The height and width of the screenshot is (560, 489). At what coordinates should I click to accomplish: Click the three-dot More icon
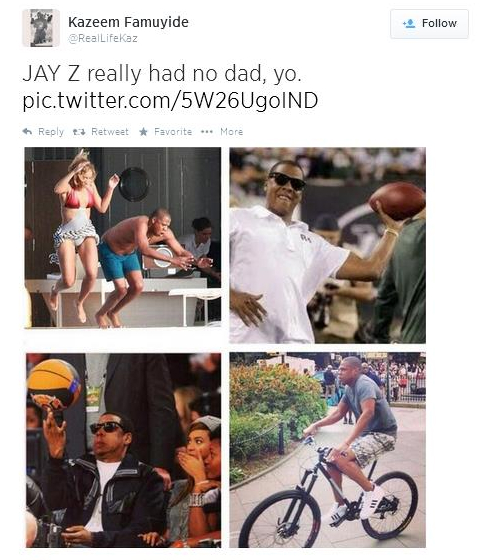click(207, 132)
